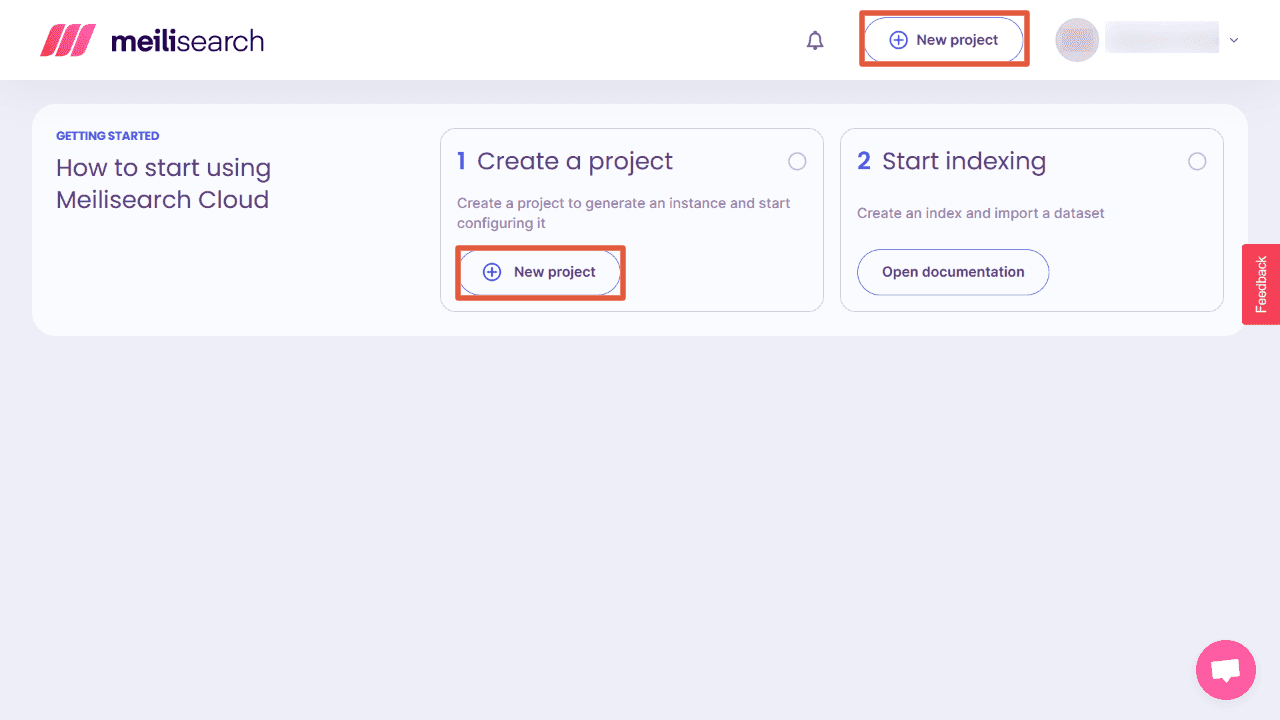Image resolution: width=1280 pixels, height=720 pixels.
Task: Open the notifications bell
Action: tap(815, 40)
